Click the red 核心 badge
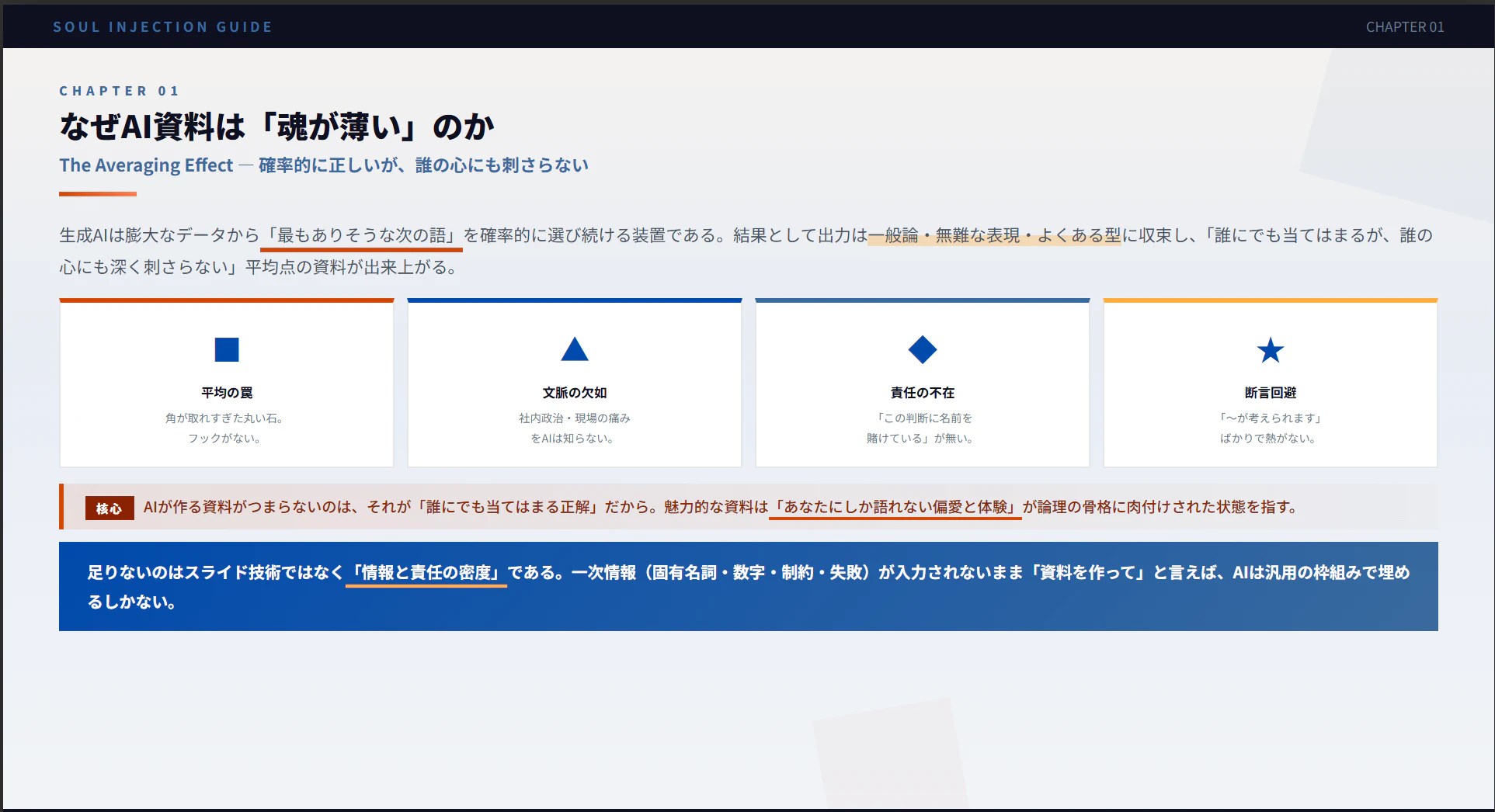 (110, 508)
